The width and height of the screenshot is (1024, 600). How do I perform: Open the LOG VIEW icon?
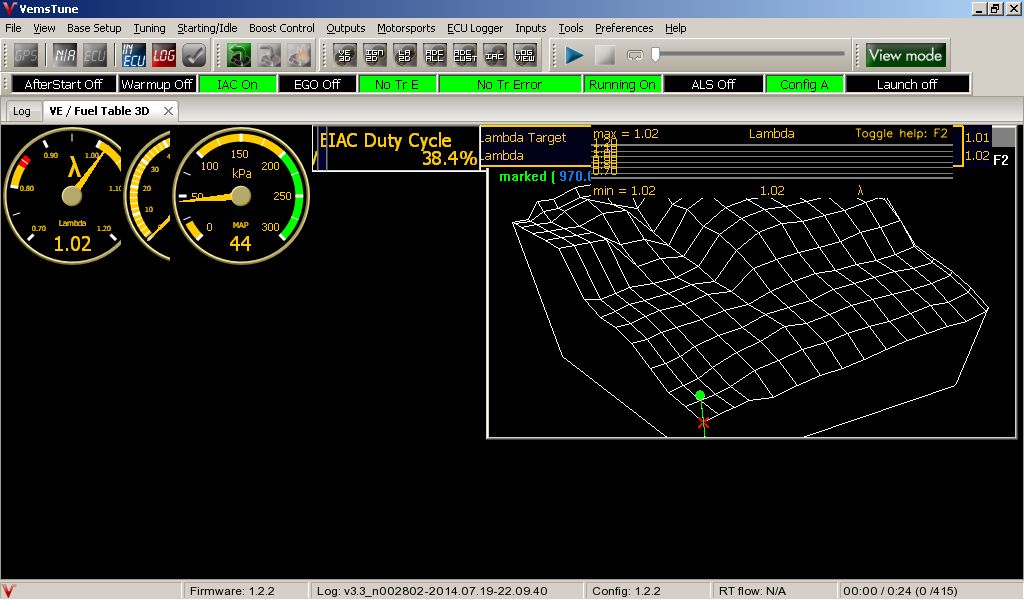pyautogui.click(x=524, y=55)
